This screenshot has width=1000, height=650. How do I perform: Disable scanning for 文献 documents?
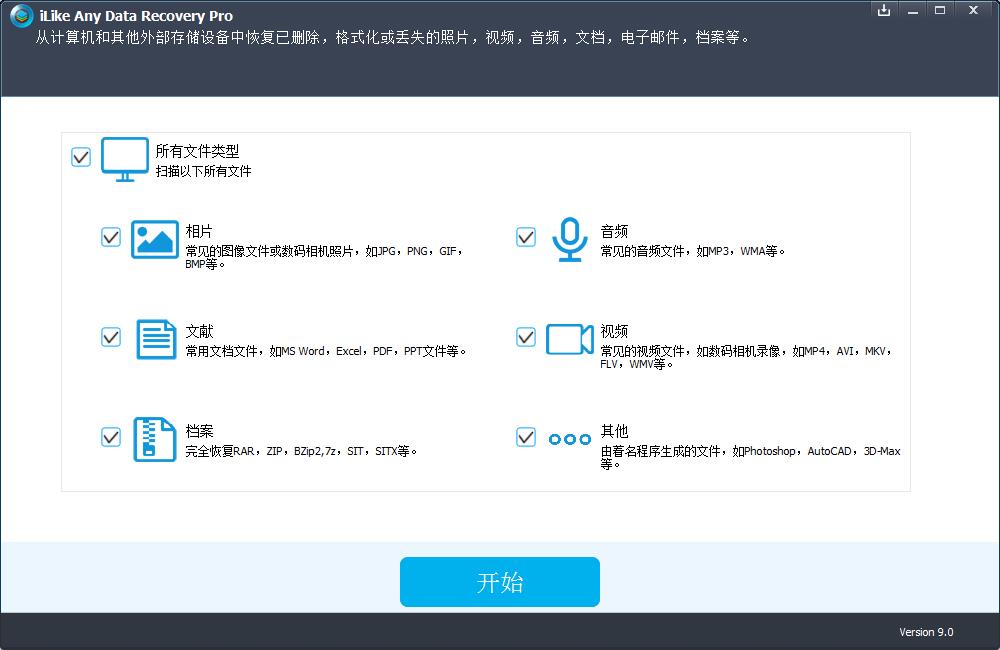(x=110, y=337)
